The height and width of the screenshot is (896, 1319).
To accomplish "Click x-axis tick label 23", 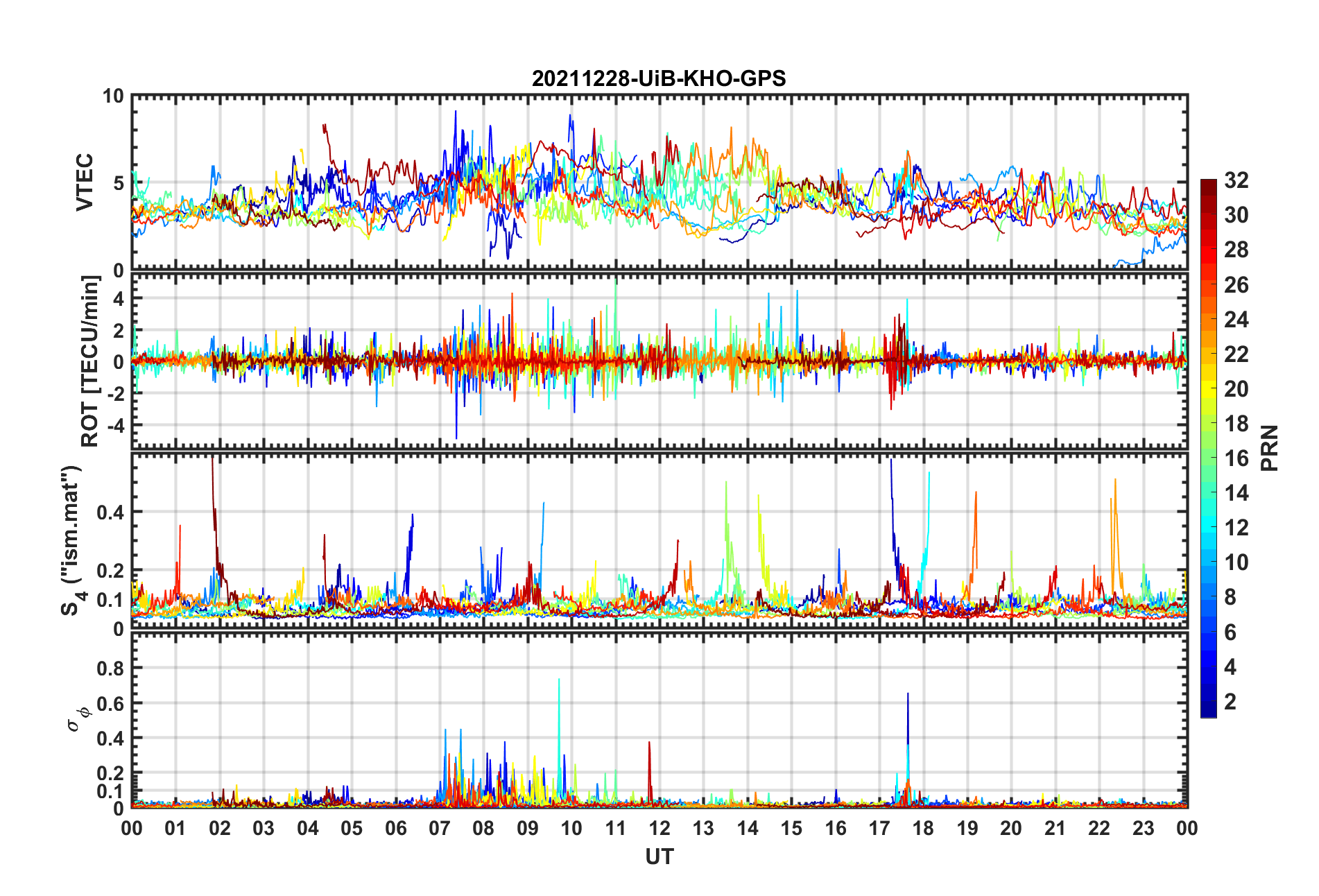I will tap(1143, 828).
